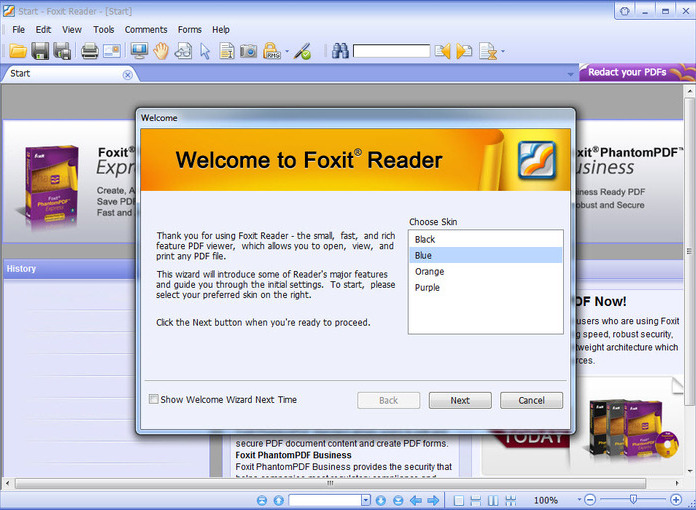This screenshot has height=510, width=696.
Task: Open the Edit menu
Action: (44, 30)
